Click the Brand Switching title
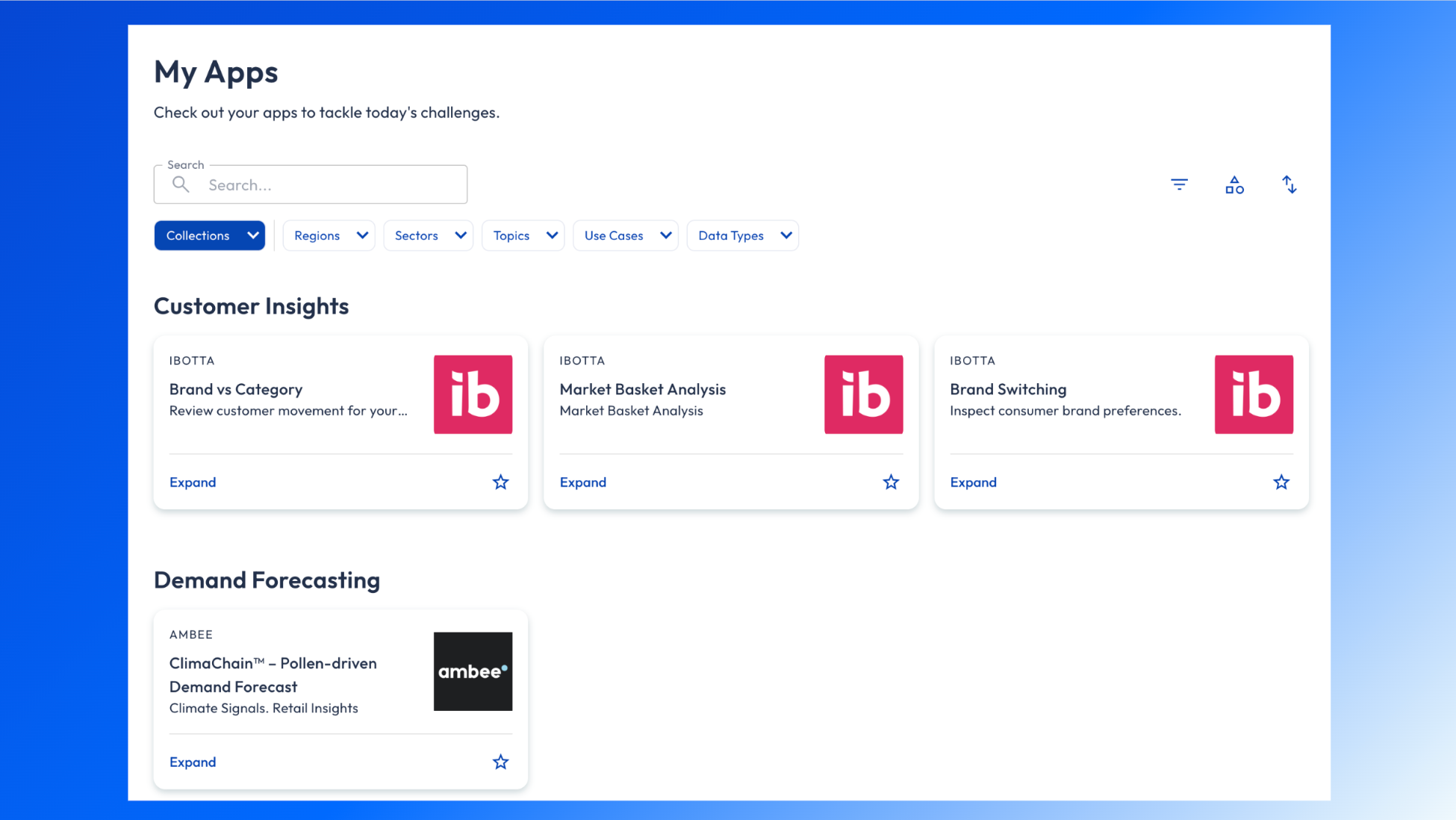 click(x=1008, y=389)
